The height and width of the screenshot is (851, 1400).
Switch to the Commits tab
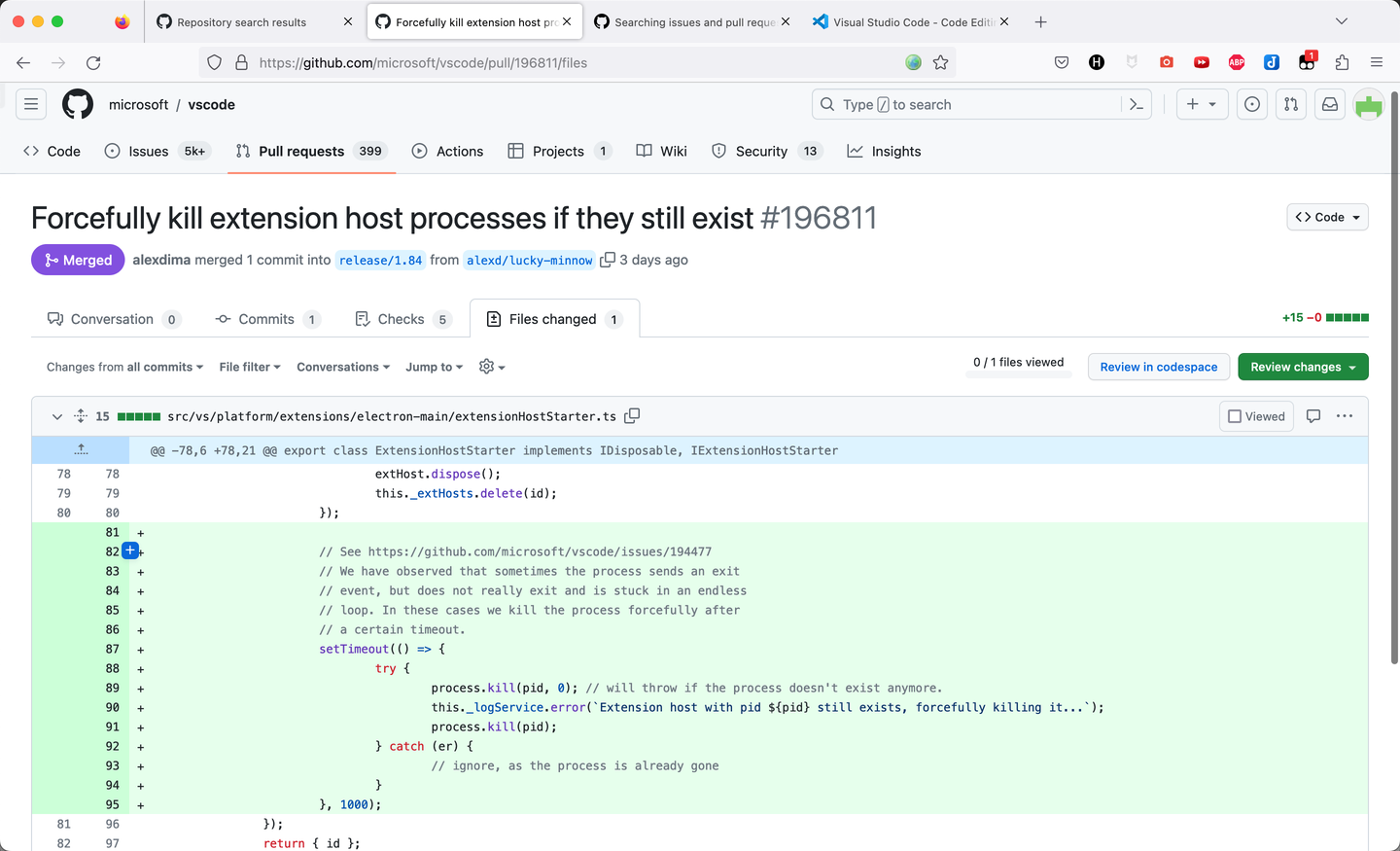coord(268,319)
